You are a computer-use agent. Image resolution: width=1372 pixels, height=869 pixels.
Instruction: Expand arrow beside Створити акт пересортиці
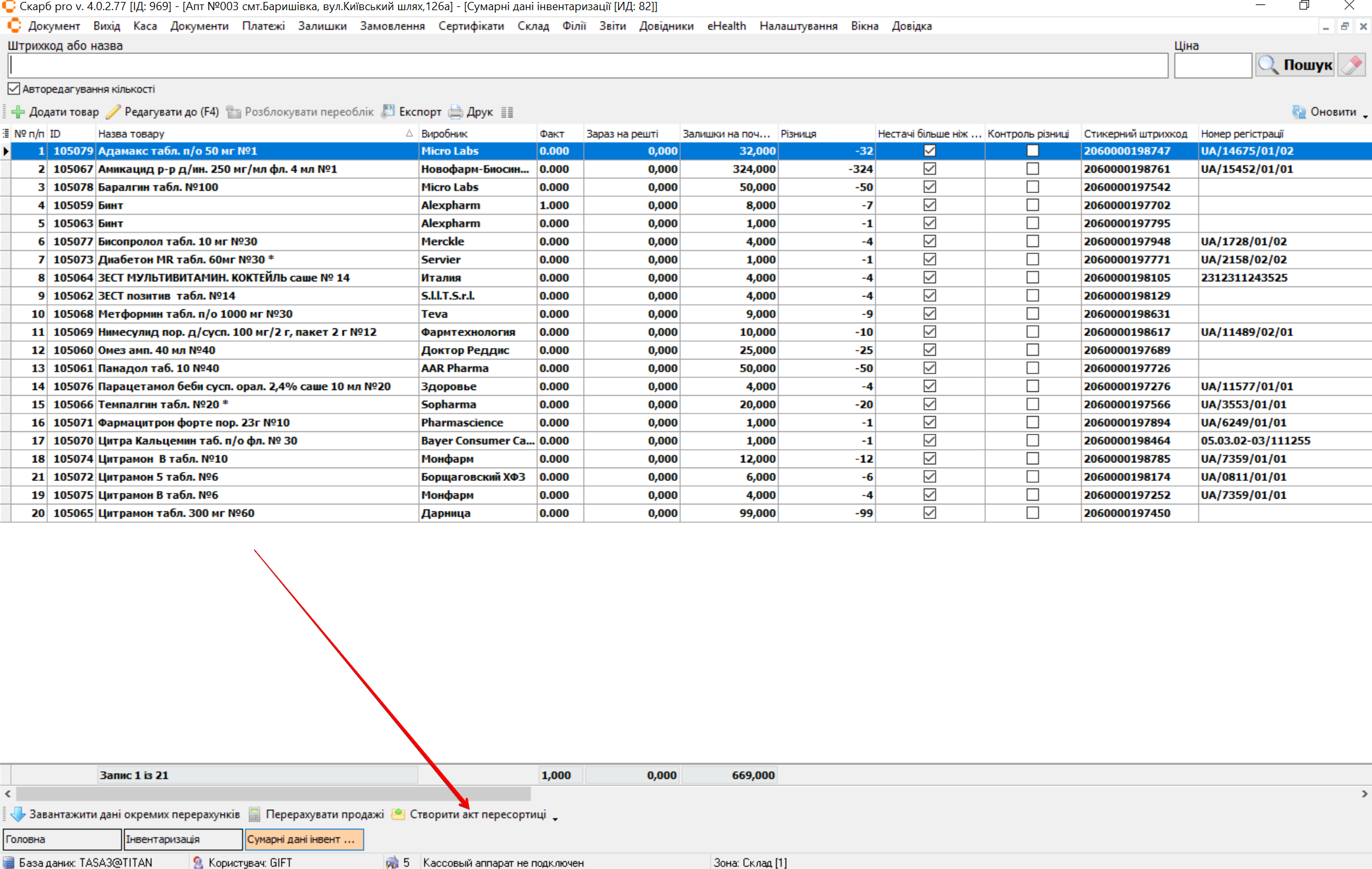555,819
